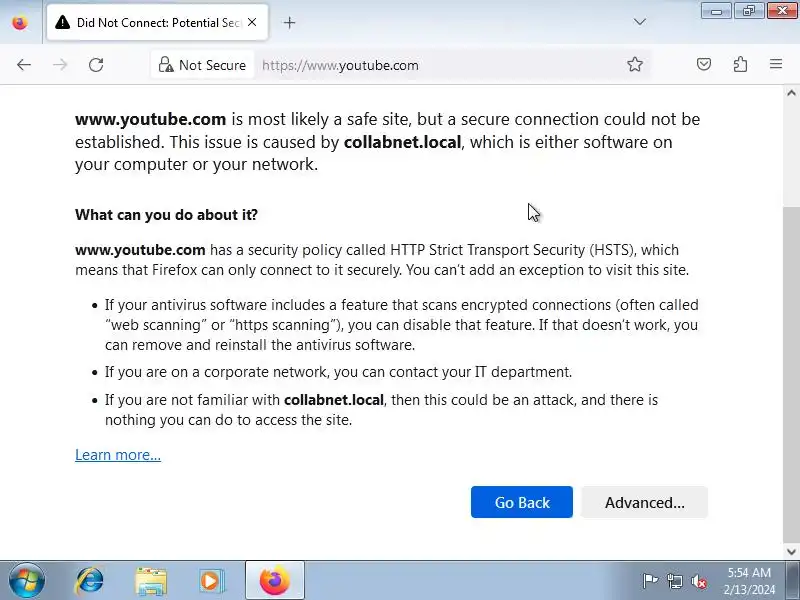The width and height of the screenshot is (800, 600).
Task: Reload the page with the refresh icon
Action: pyautogui.click(x=96, y=65)
